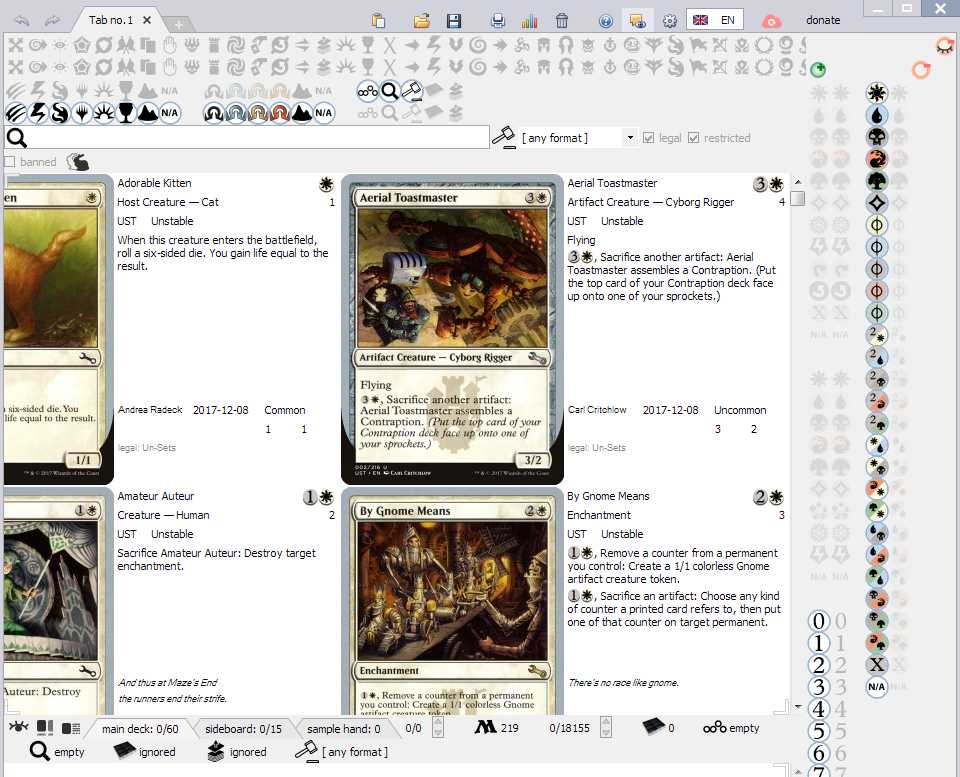Select the blue water drop mana filter
The height and width of the screenshot is (777, 960).
876,115
